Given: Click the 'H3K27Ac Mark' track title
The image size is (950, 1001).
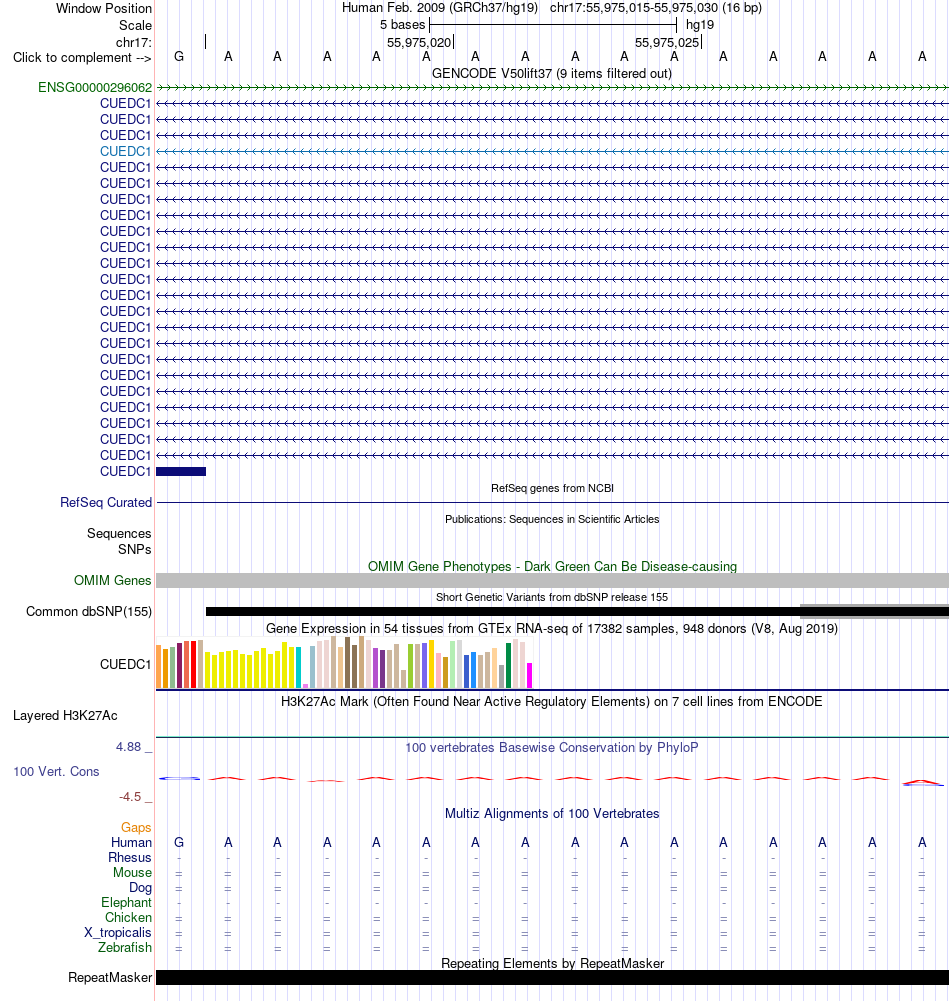Looking at the screenshot, I should (552, 702).
